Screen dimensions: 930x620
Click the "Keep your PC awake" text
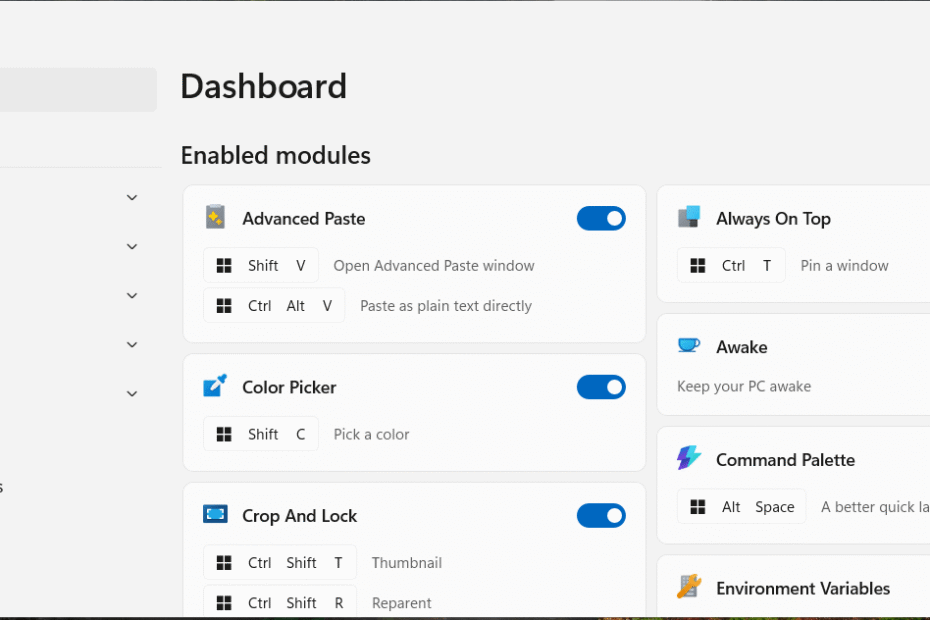click(x=744, y=387)
